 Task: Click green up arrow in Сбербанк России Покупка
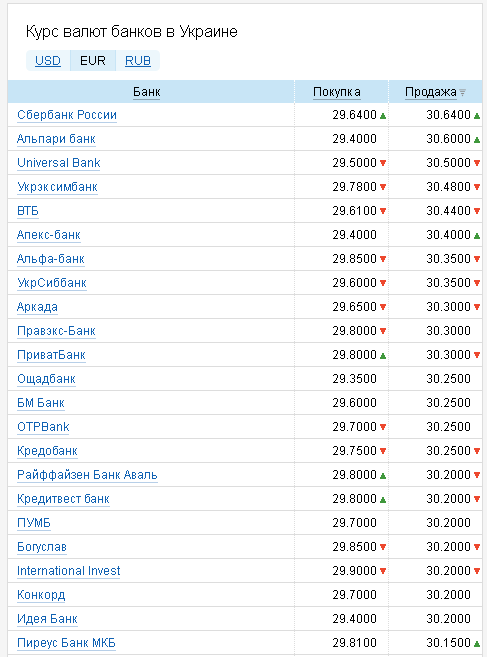[383, 116]
